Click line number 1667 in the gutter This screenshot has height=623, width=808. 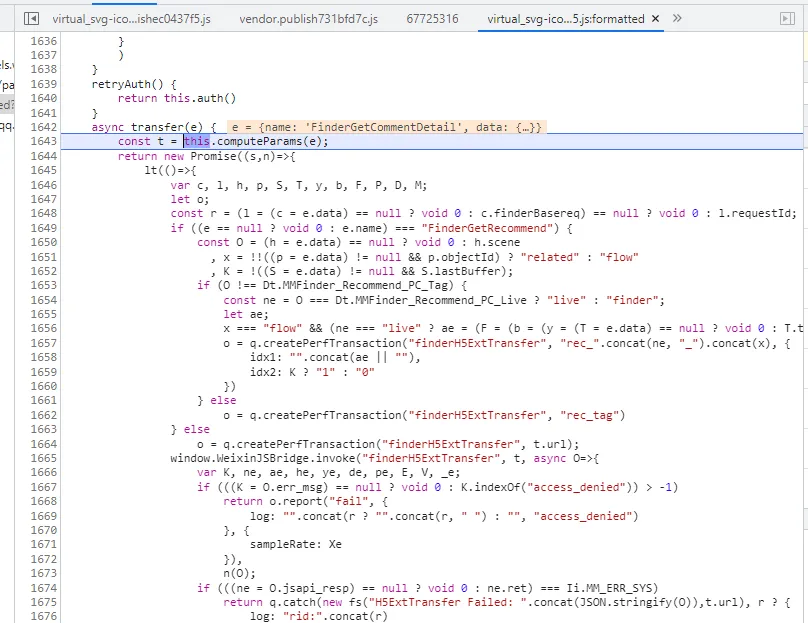pos(44,487)
